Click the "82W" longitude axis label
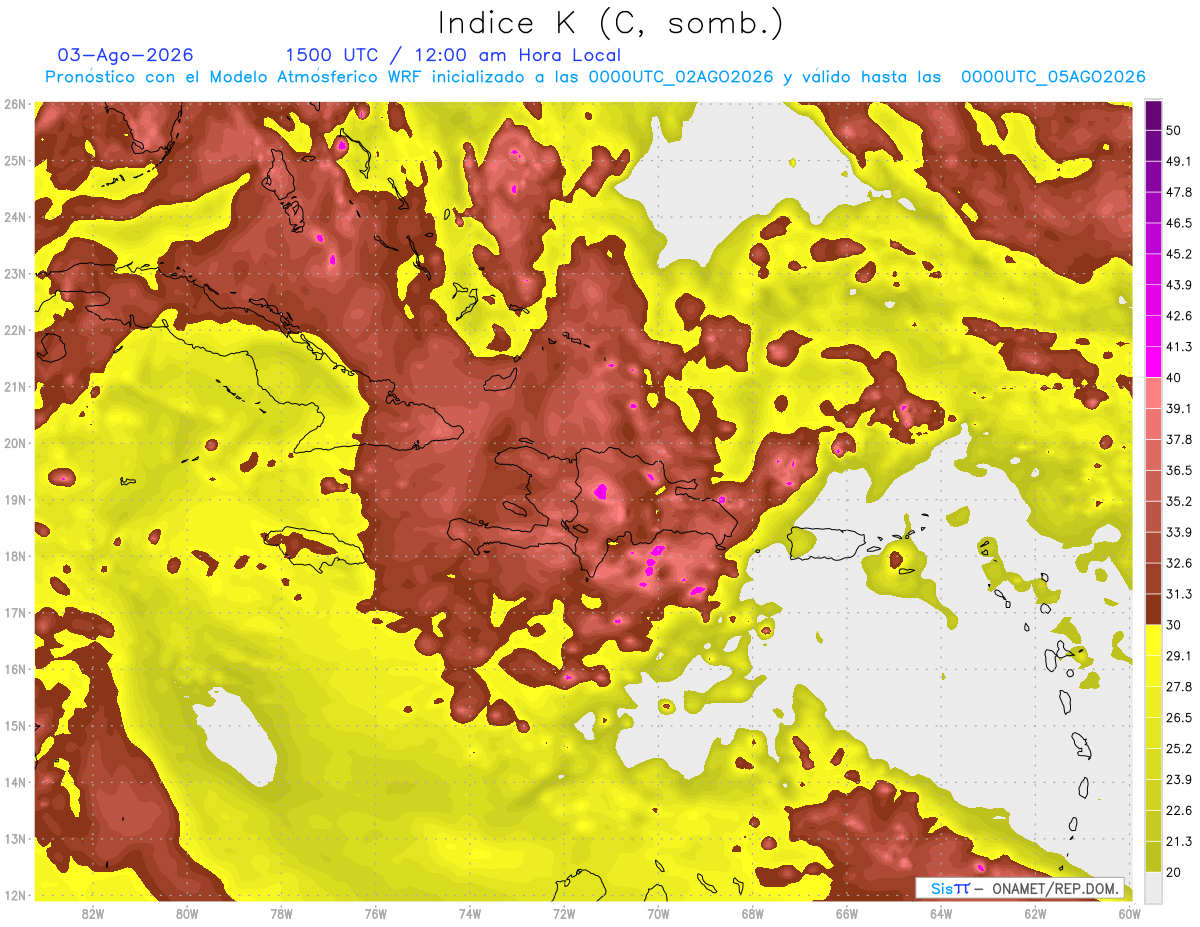 93,914
